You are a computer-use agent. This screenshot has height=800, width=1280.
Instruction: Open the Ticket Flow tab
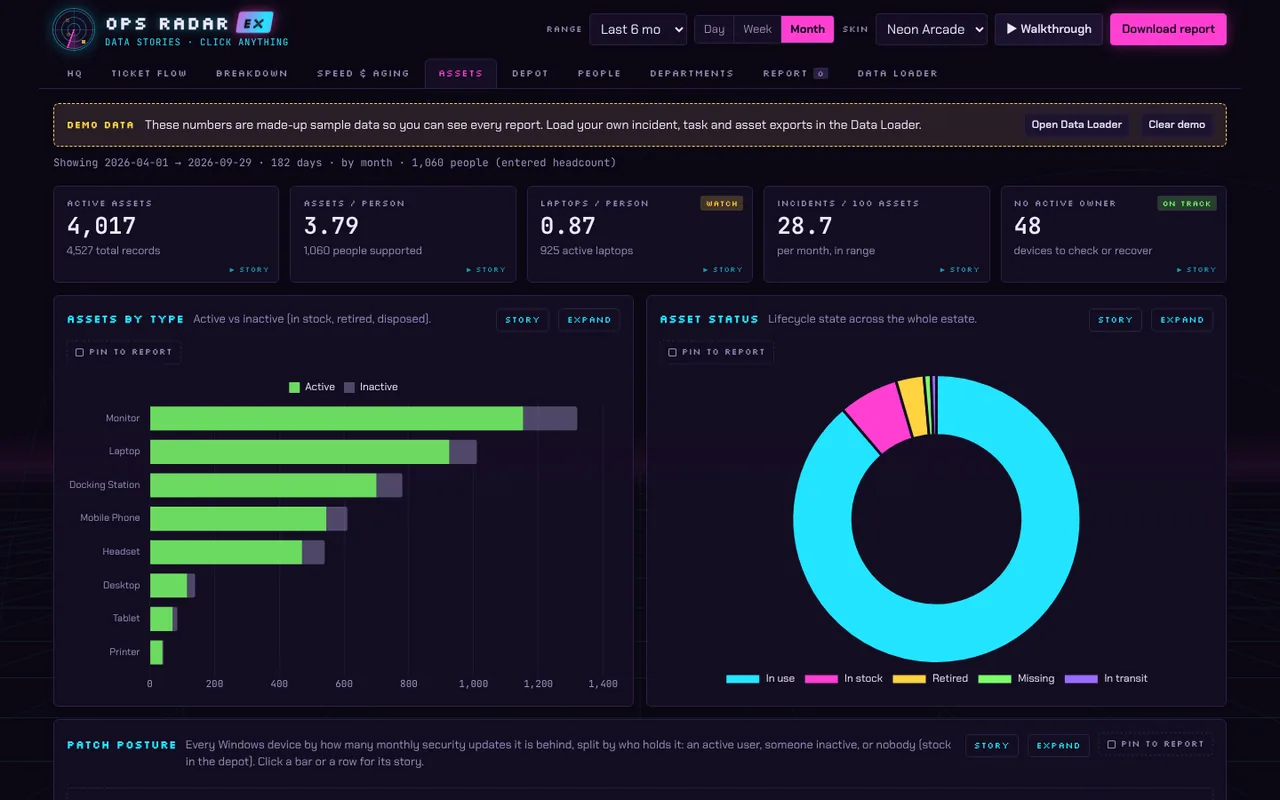click(x=149, y=74)
